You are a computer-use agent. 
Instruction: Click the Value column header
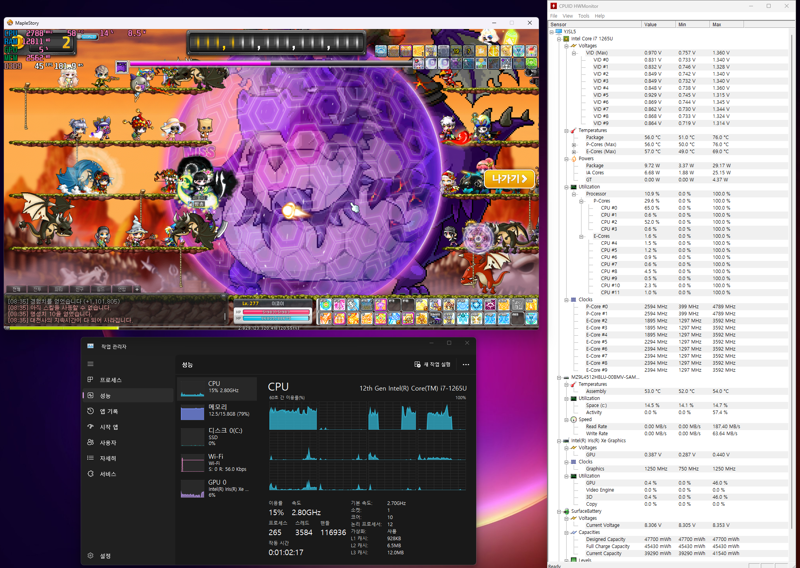click(658, 24)
